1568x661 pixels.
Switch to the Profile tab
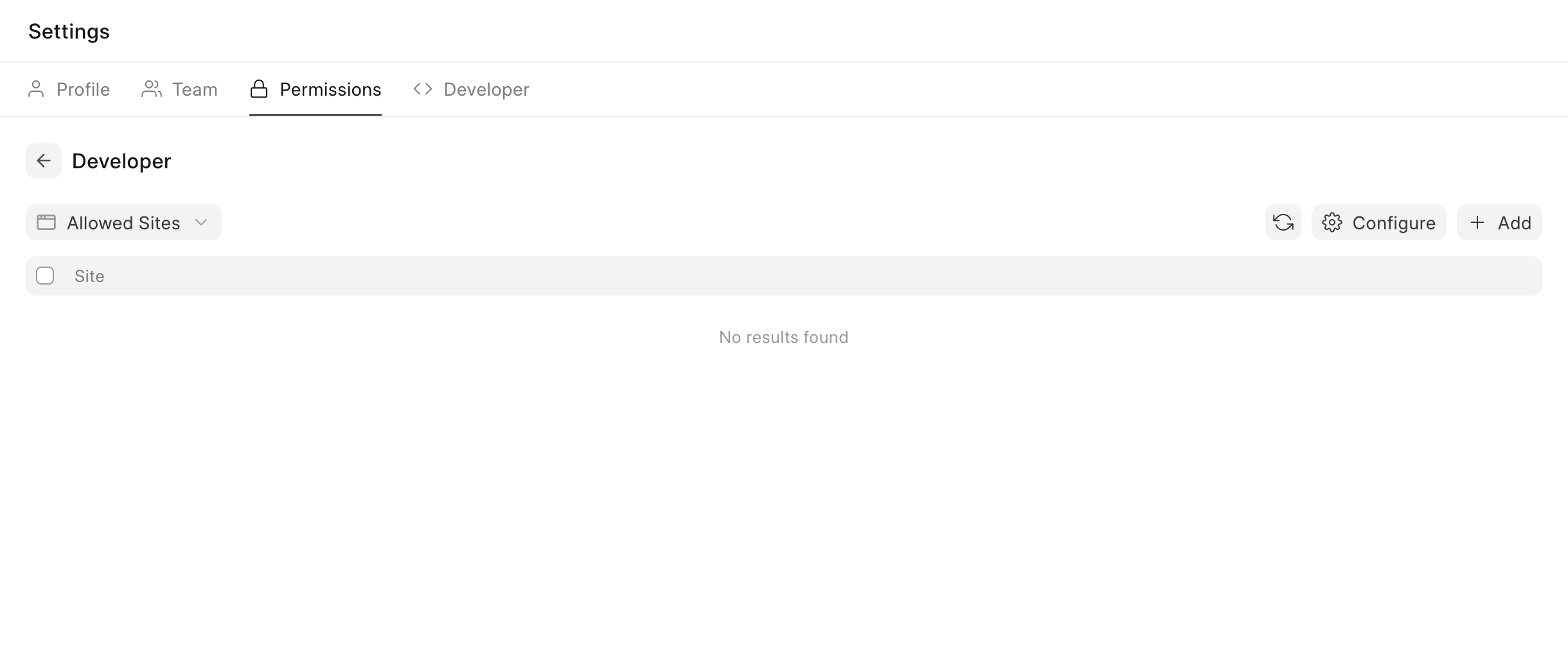tap(83, 89)
